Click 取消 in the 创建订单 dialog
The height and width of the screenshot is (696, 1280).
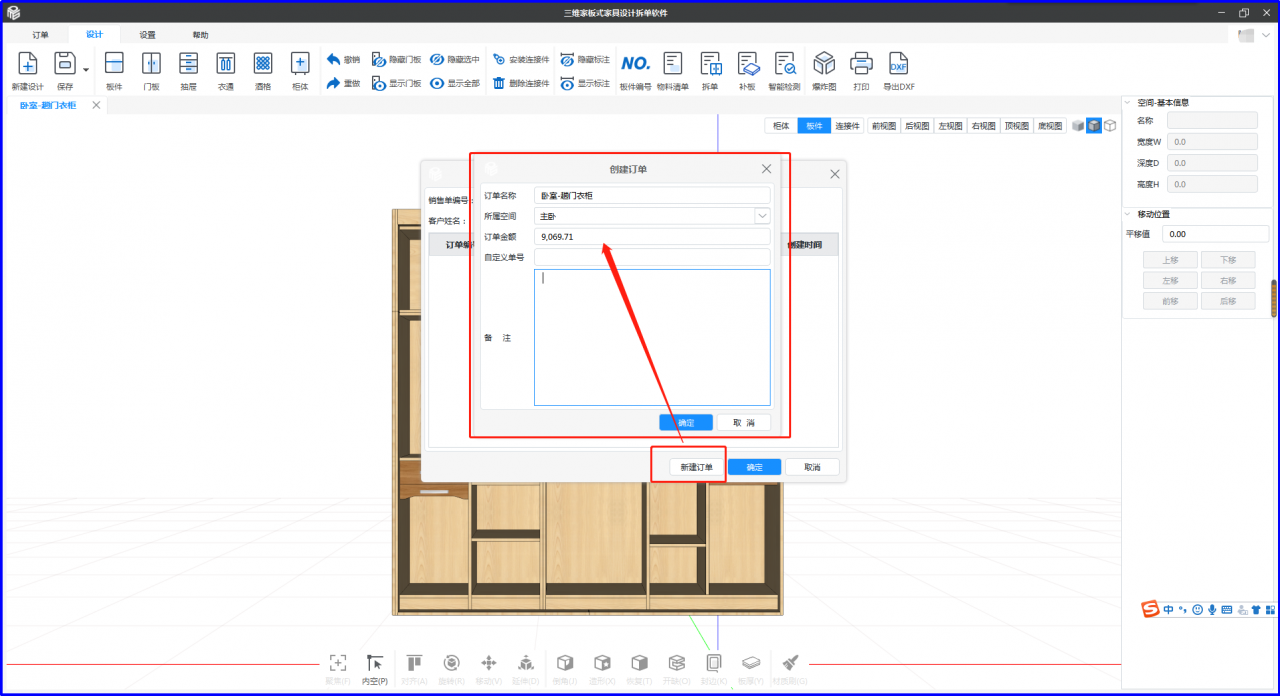click(744, 422)
